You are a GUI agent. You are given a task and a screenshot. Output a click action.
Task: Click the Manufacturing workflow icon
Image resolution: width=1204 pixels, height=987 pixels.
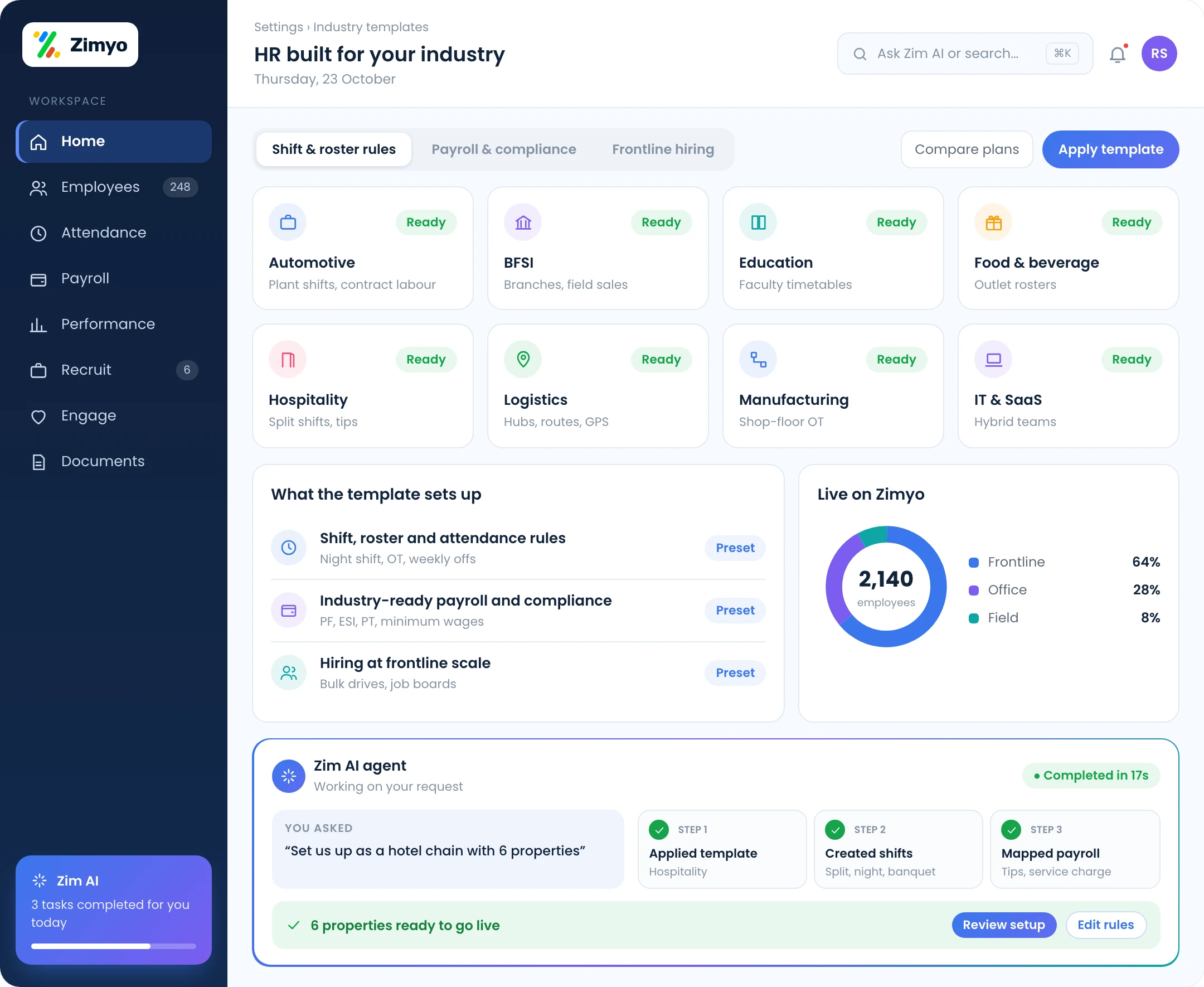[758, 359]
